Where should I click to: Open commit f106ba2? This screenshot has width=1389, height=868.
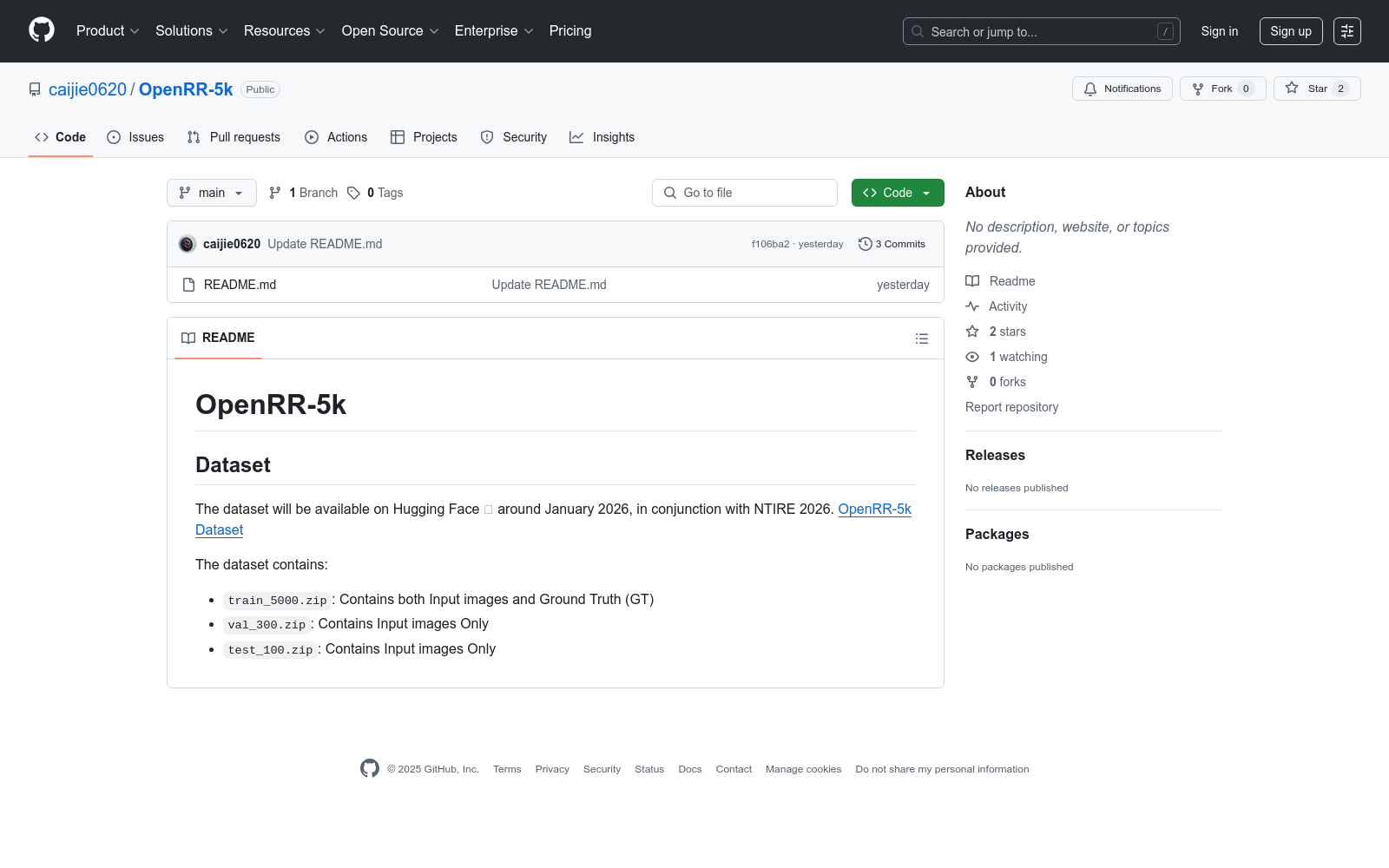click(x=771, y=244)
